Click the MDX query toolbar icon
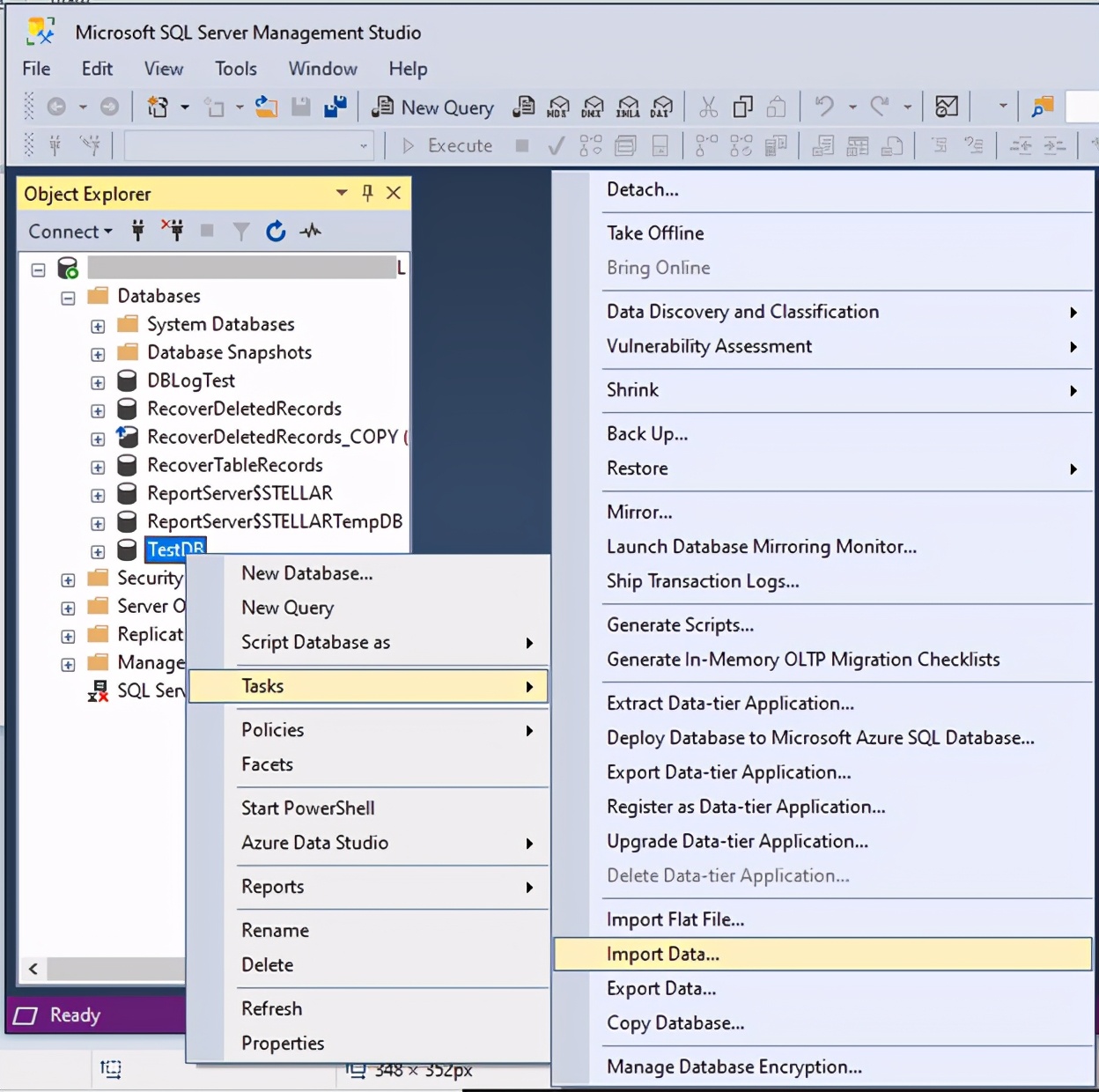Screen dimensions: 1099x1092 pos(558,107)
